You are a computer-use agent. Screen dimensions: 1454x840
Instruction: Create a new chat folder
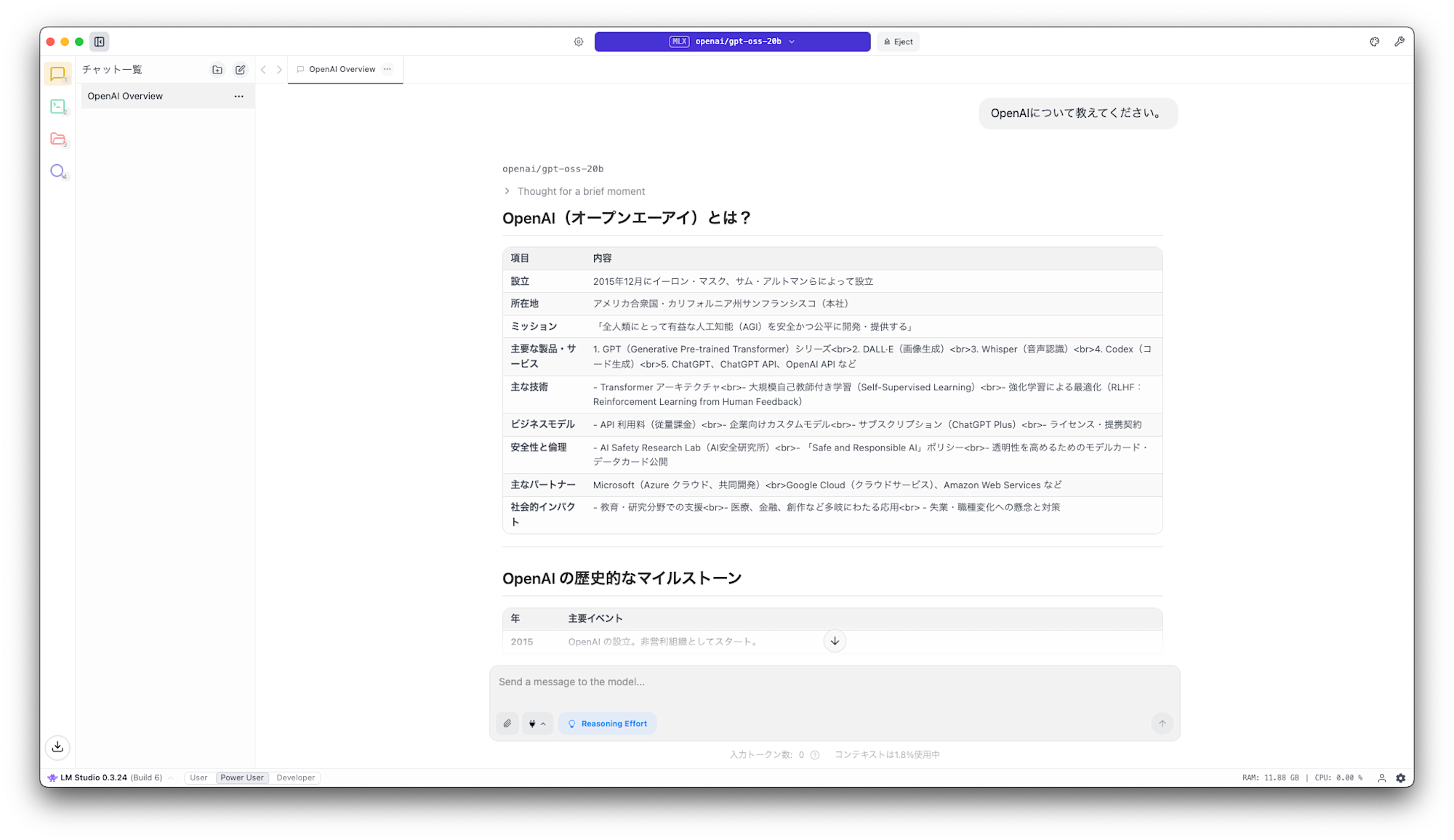click(x=217, y=70)
